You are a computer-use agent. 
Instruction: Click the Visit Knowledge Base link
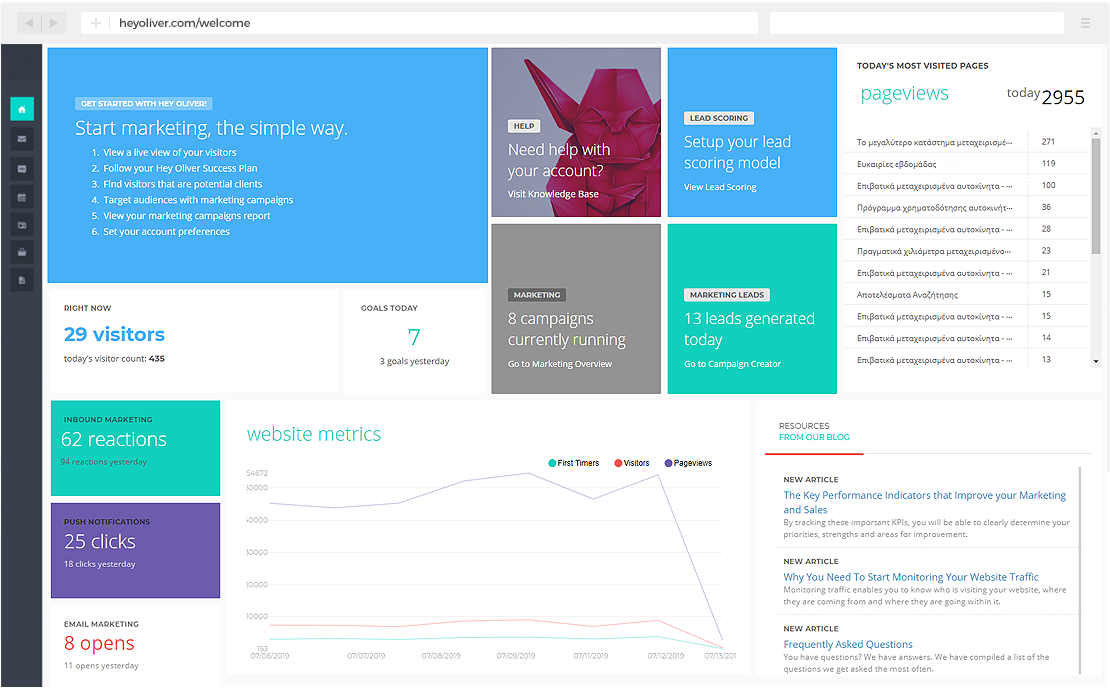coord(553,194)
